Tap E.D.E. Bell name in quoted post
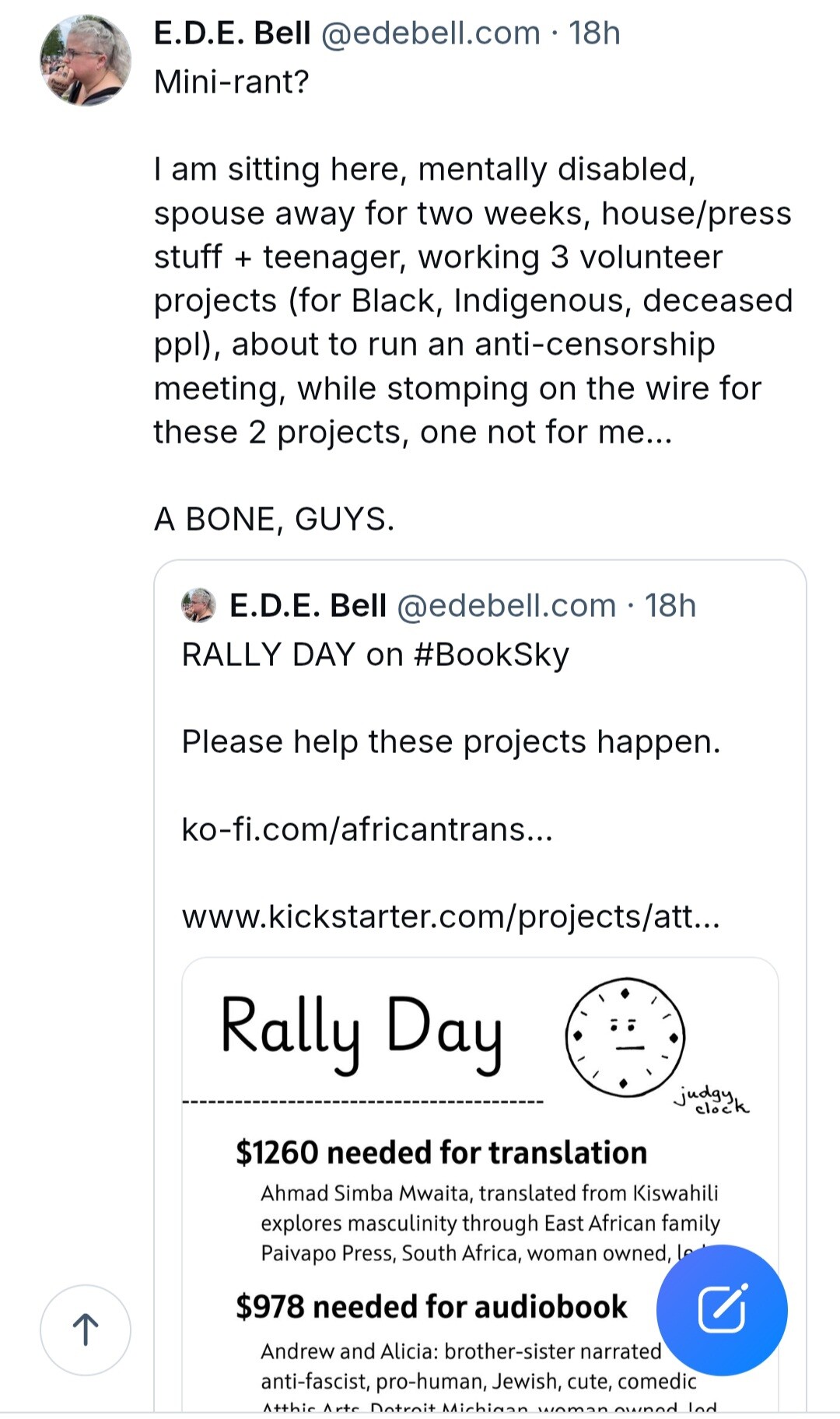 click(307, 605)
